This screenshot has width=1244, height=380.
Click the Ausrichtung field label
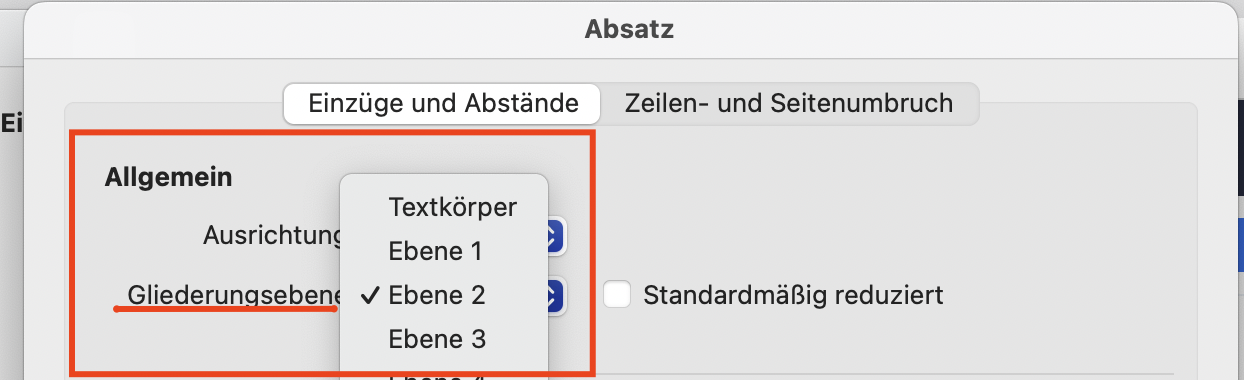pos(273,236)
